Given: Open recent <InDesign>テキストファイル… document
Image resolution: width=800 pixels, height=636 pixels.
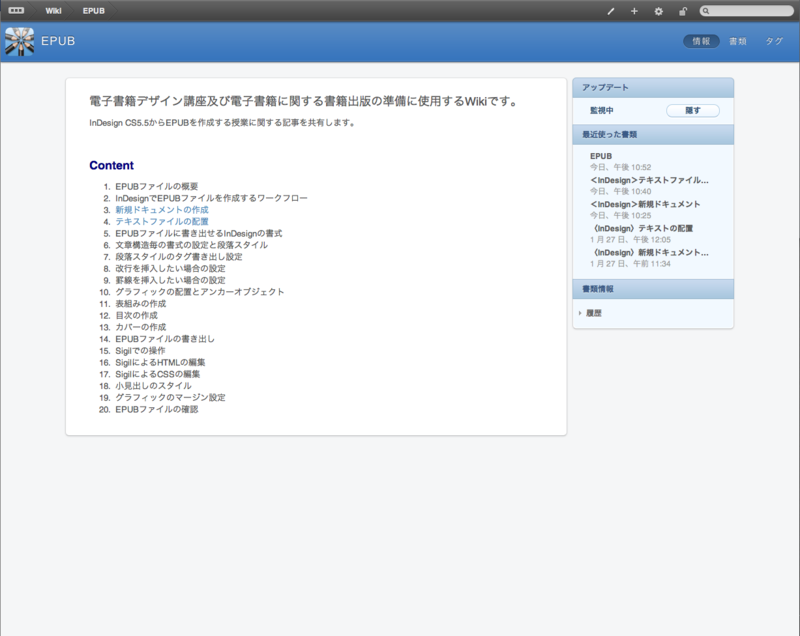Looking at the screenshot, I should point(649,180).
